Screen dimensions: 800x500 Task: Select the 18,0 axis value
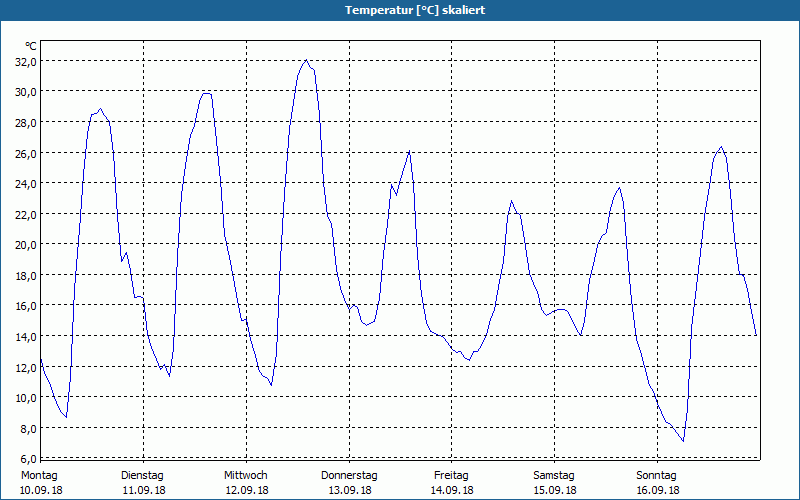coord(26,276)
